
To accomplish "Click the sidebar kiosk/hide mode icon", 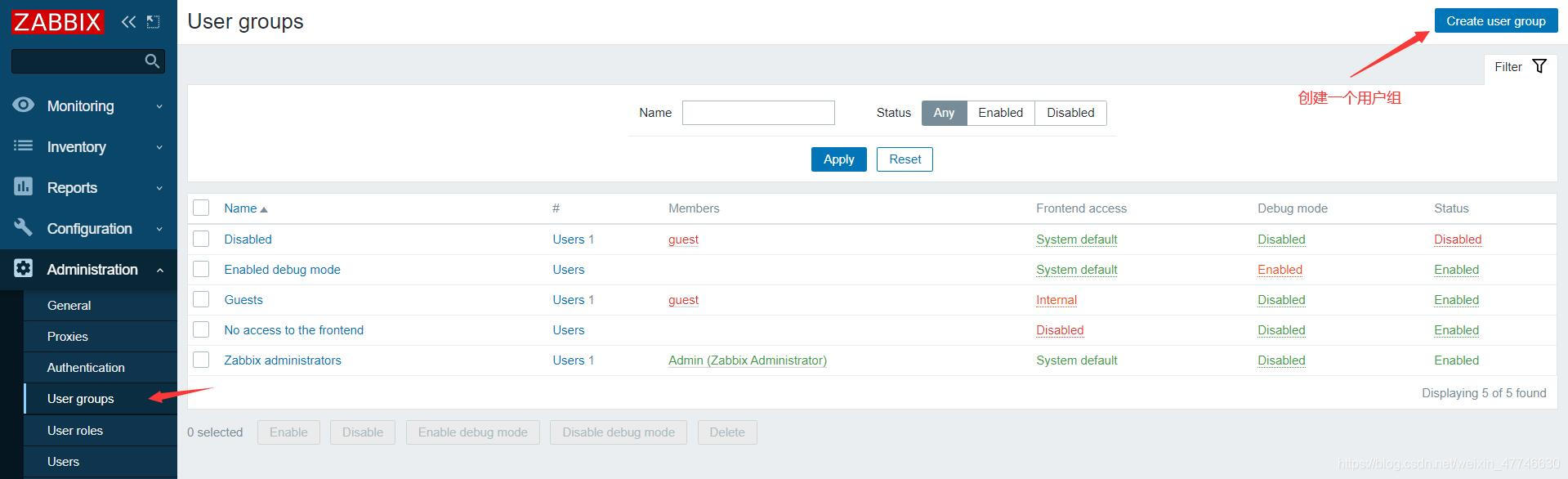I will tap(153, 22).
